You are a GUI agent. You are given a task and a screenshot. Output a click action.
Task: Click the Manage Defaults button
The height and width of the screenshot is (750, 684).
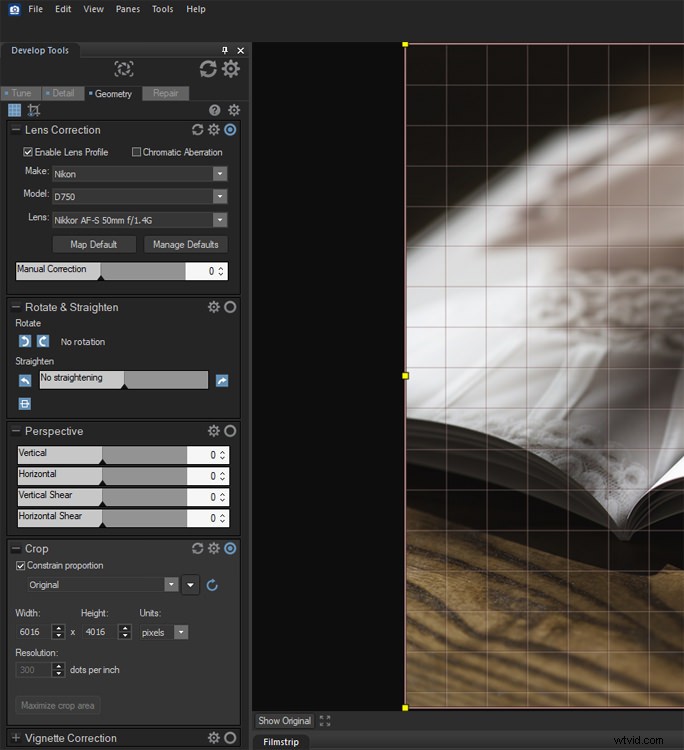coord(186,244)
